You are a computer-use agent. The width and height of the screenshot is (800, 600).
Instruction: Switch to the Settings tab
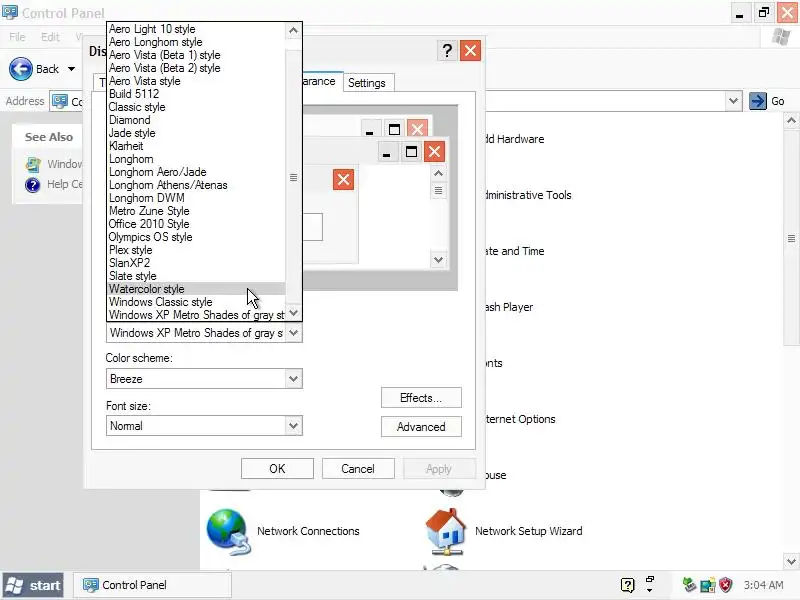[367, 83]
